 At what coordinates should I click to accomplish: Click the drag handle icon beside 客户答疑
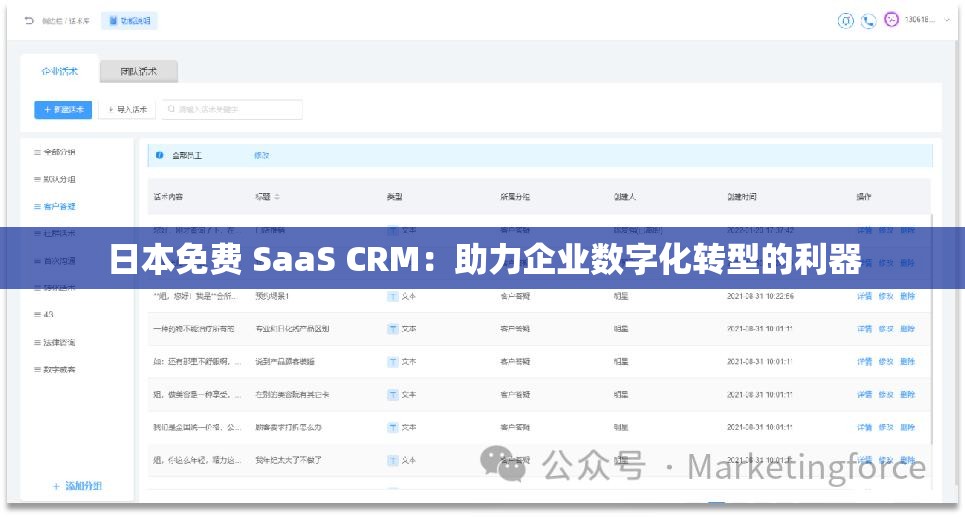tap(37, 207)
